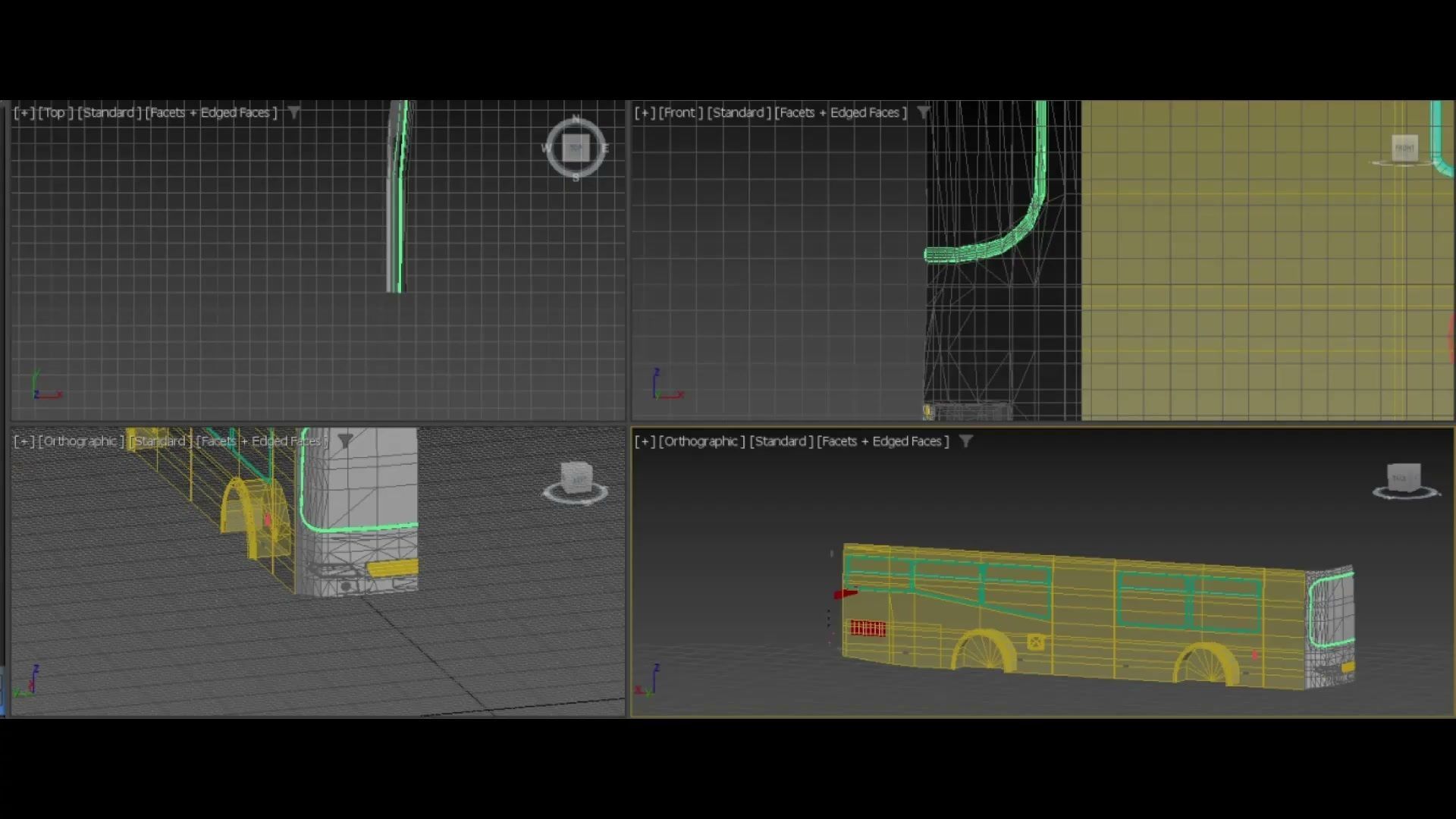Screen dimensions: 1456x819
Task: Click filter funnel in bottom-left Orthographic viewport
Action: 345,441
